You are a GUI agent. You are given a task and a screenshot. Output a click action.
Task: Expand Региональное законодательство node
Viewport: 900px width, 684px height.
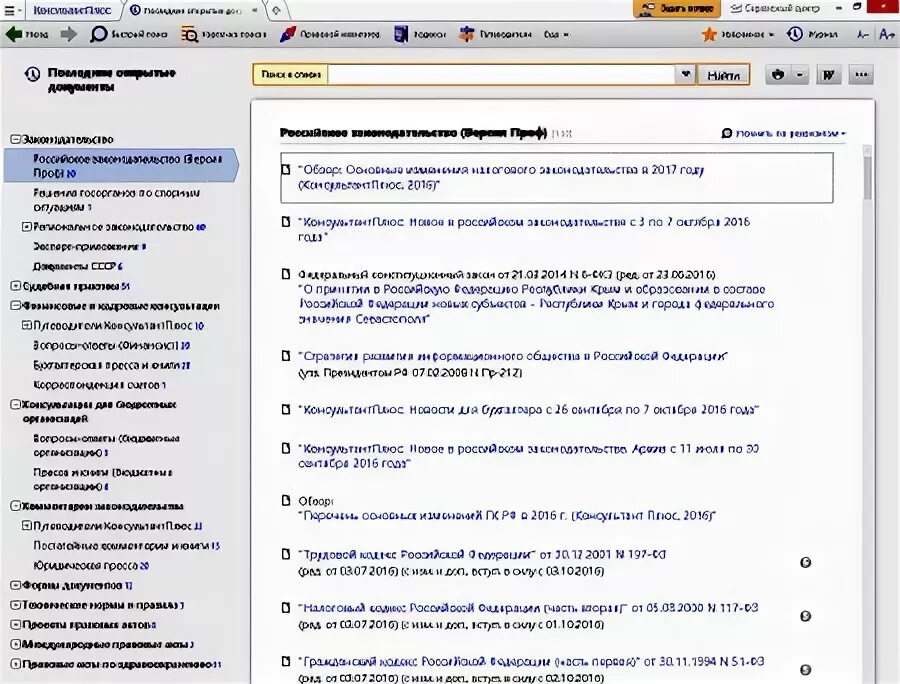pyautogui.click(x=26, y=227)
